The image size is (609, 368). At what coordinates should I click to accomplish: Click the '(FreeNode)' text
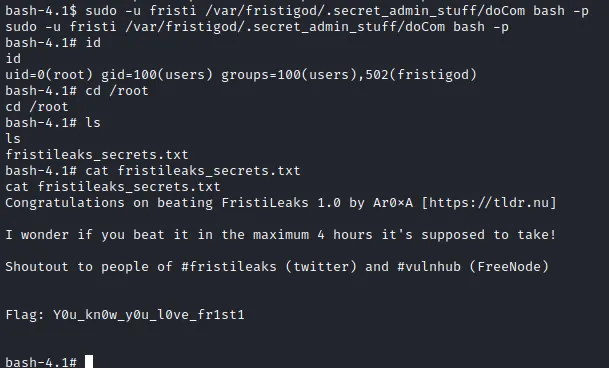[x=509, y=267]
